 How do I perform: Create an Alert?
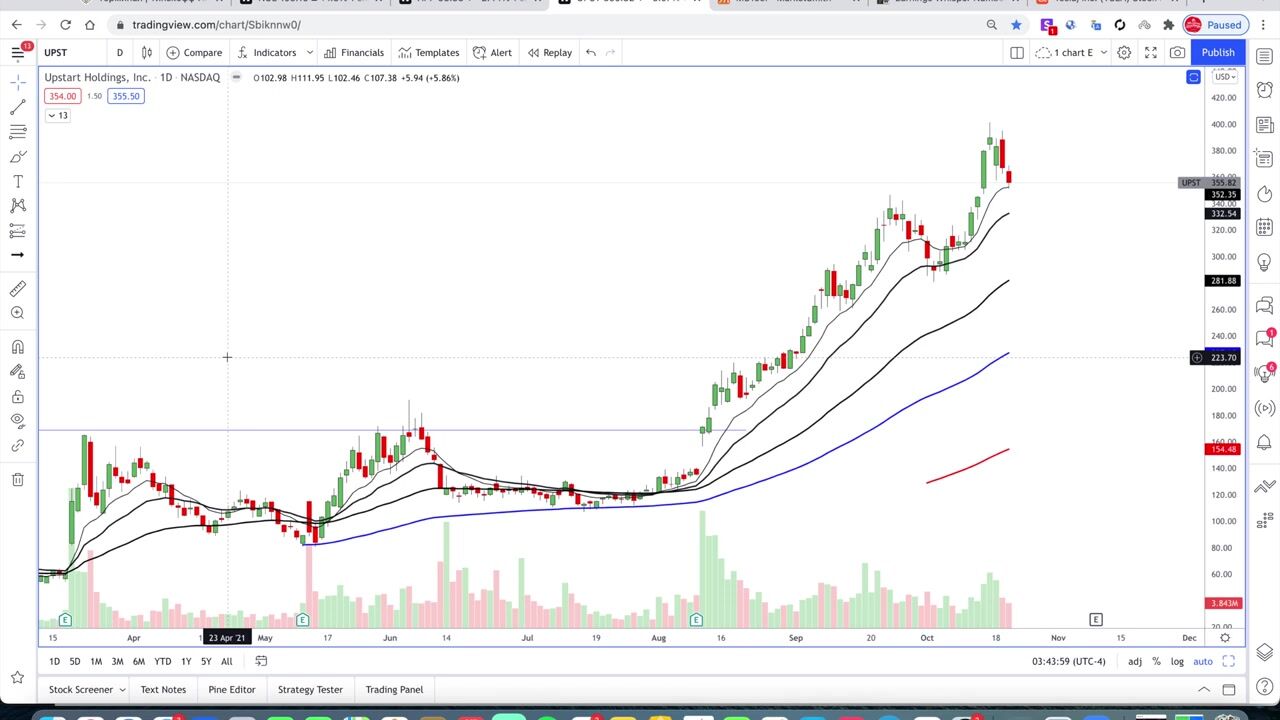pos(493,53)
